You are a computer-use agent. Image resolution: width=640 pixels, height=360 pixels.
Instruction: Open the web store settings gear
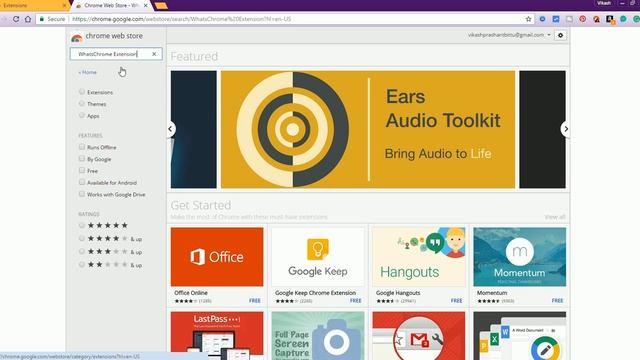pyautogui.click(x=560, y=36)
